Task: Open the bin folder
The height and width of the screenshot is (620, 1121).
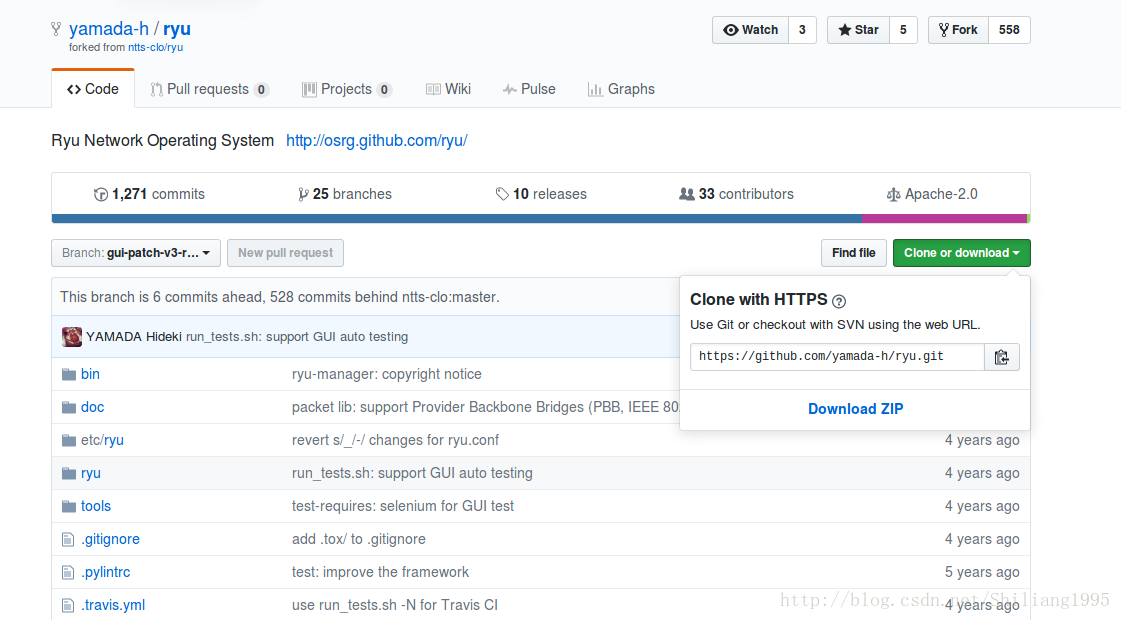Action: 90,375
